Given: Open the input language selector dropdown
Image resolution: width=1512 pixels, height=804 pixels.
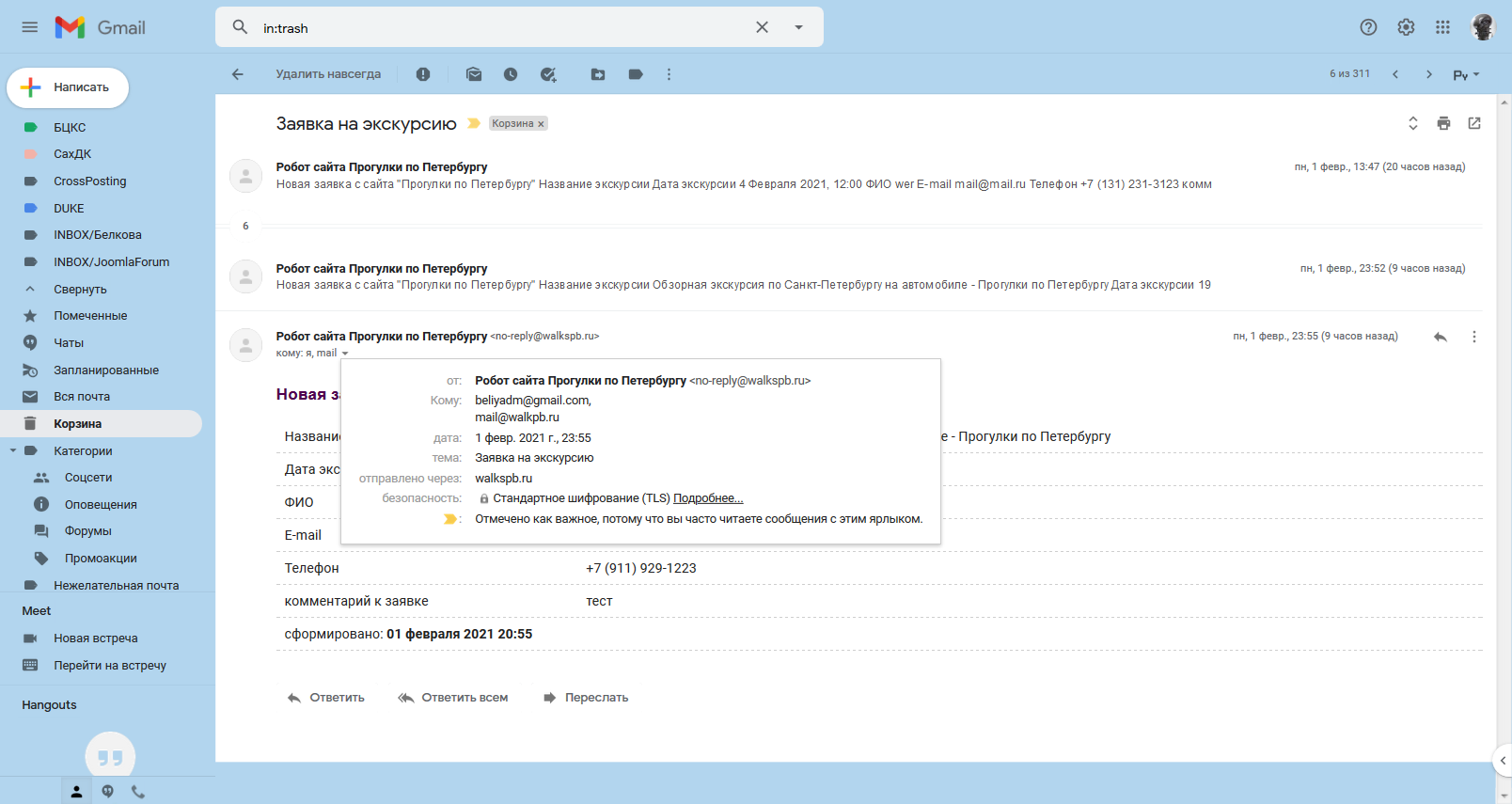Looking at the screenshot, I should [1466, 74].
